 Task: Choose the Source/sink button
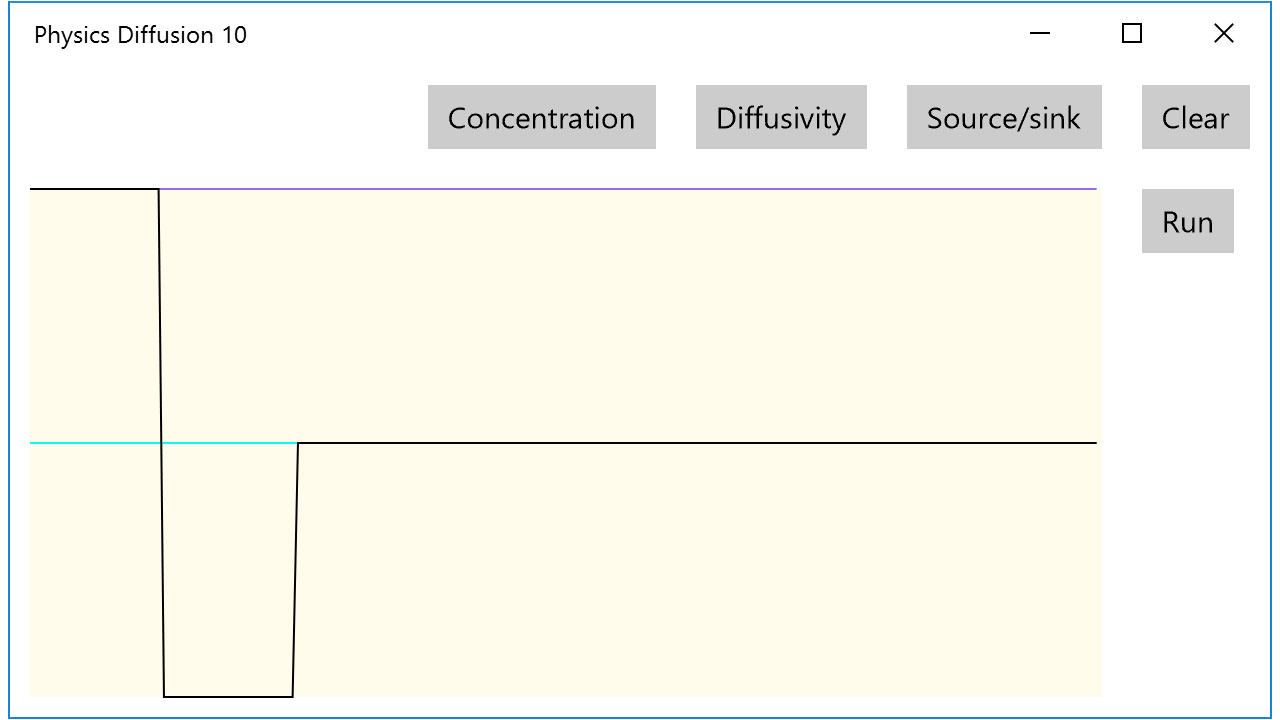click(x=1004, y=117)
